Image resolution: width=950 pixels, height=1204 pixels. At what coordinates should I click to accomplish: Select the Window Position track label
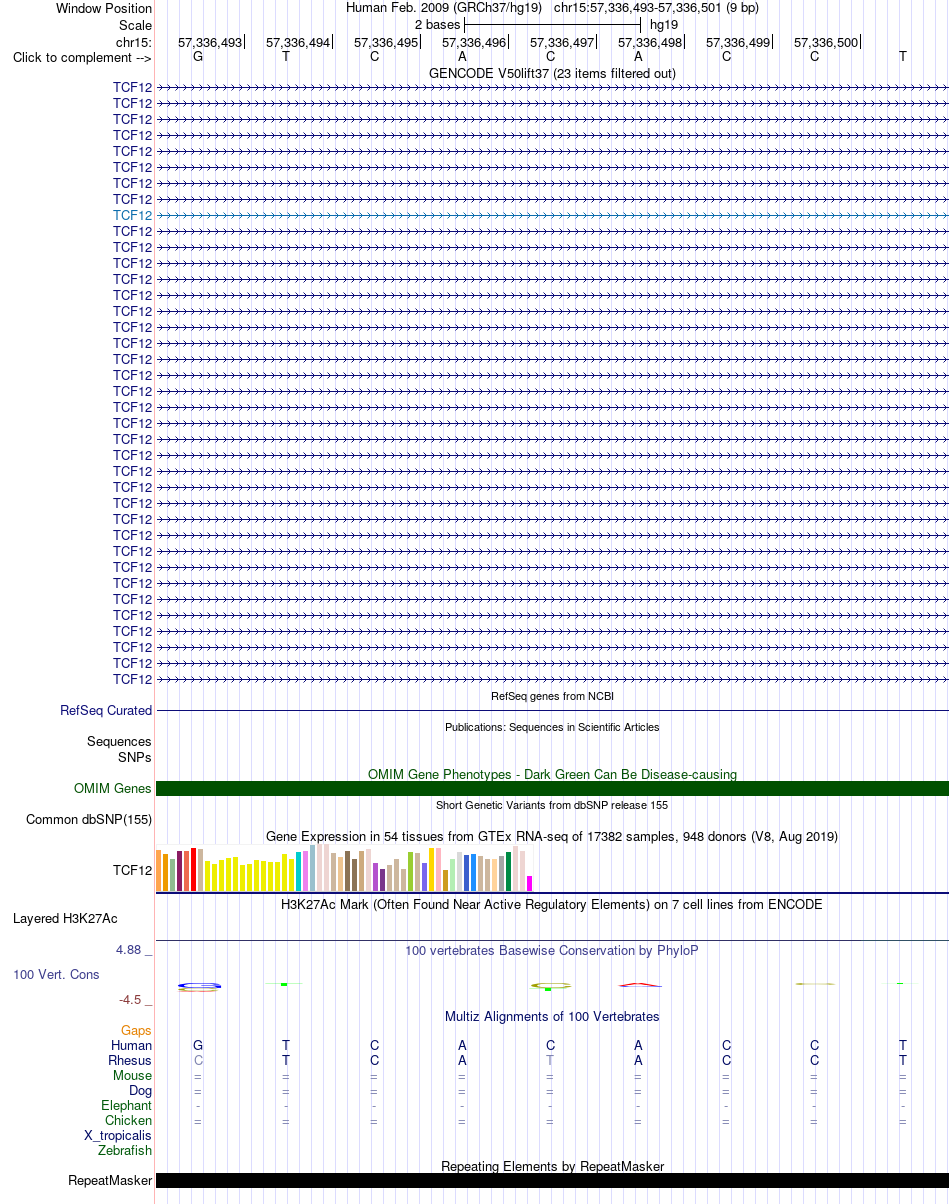(104, 8)
